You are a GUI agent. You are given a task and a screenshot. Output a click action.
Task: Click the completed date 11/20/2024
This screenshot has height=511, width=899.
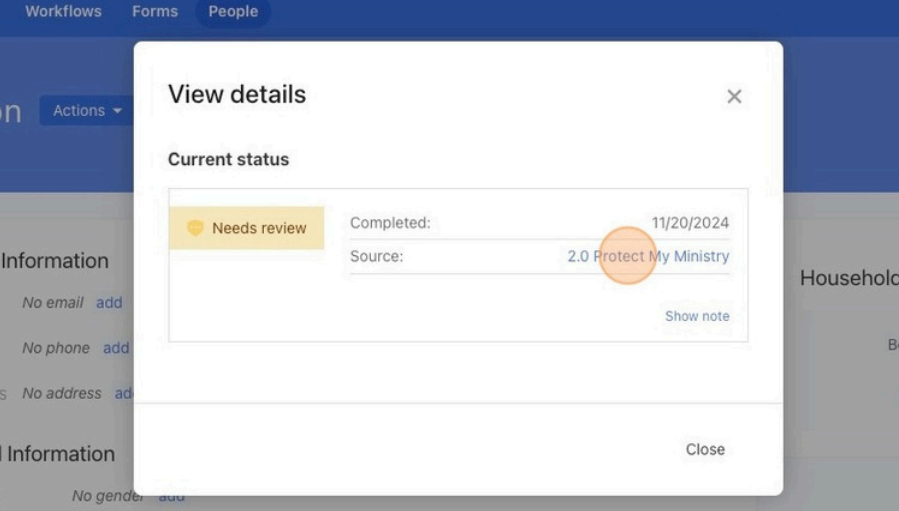point(690,223)
